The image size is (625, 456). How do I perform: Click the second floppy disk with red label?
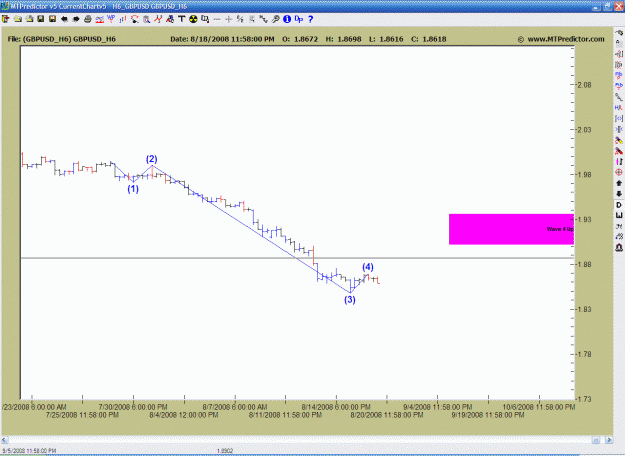click(x=52, y=19)
